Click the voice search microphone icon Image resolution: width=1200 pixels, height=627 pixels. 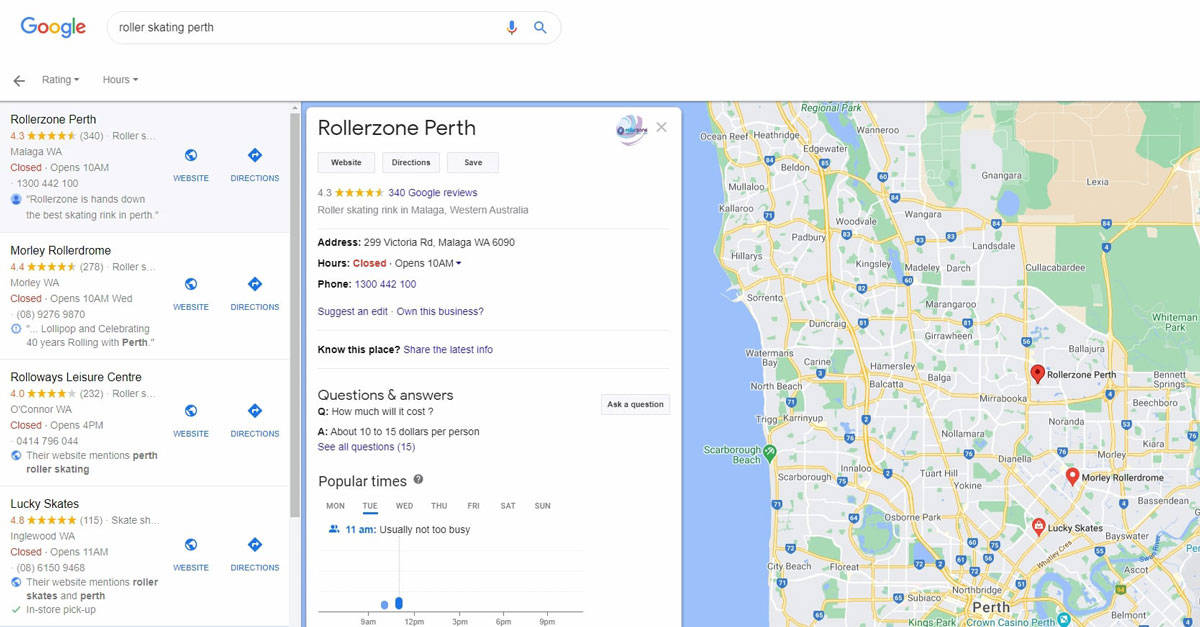click(x=512, y=28)
